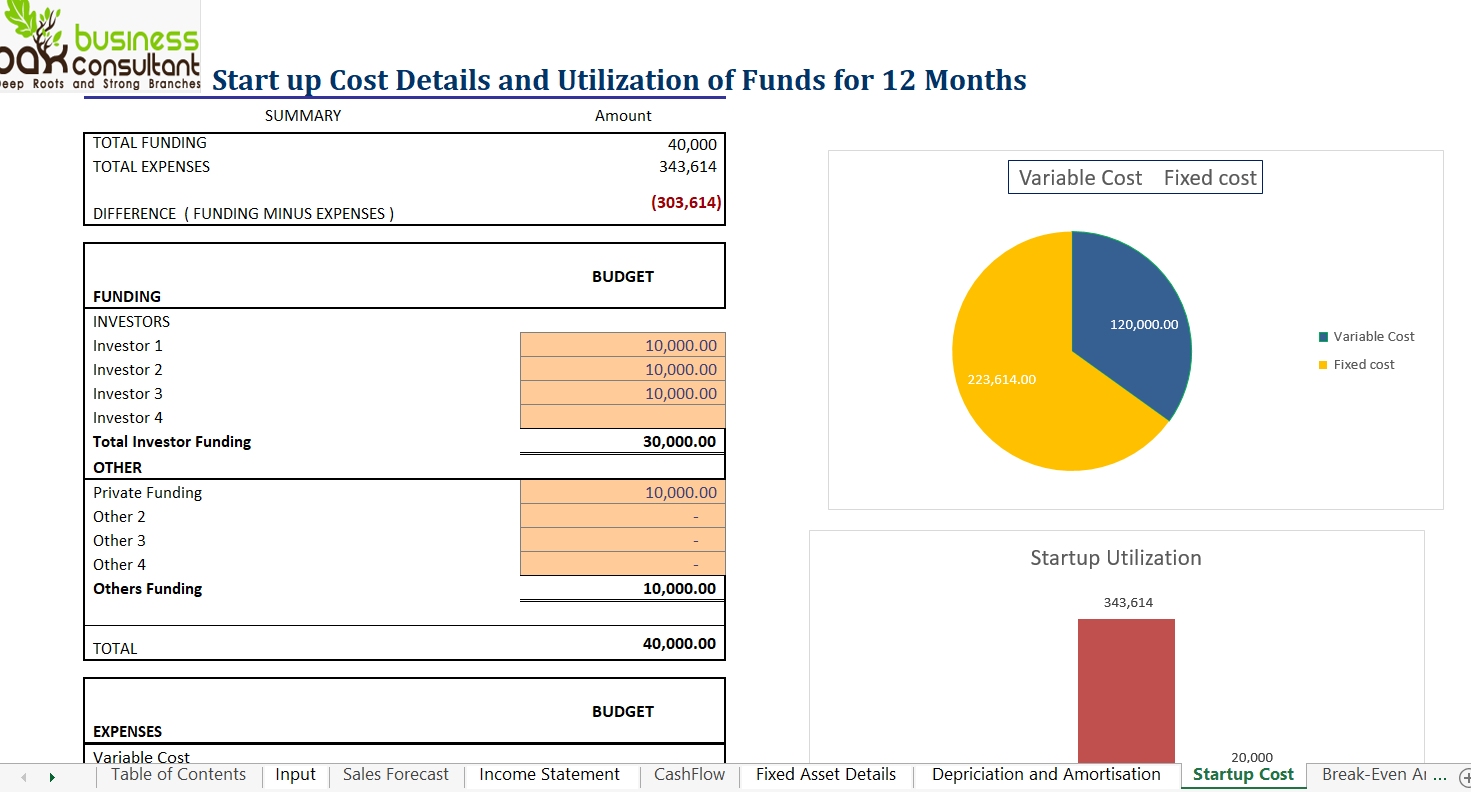Viewport: 1471px width, 792px height.
Task: Click the Variable Cost legend swatch
Action: tap(1324, 337)
